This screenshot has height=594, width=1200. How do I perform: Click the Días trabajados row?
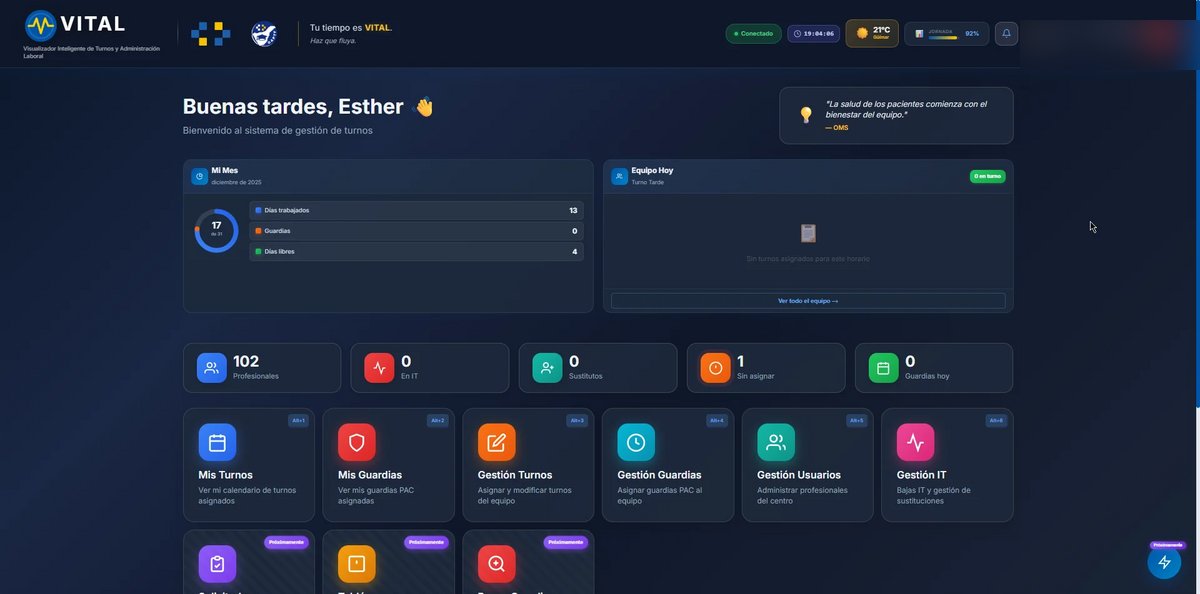click(x=416, y=210)
